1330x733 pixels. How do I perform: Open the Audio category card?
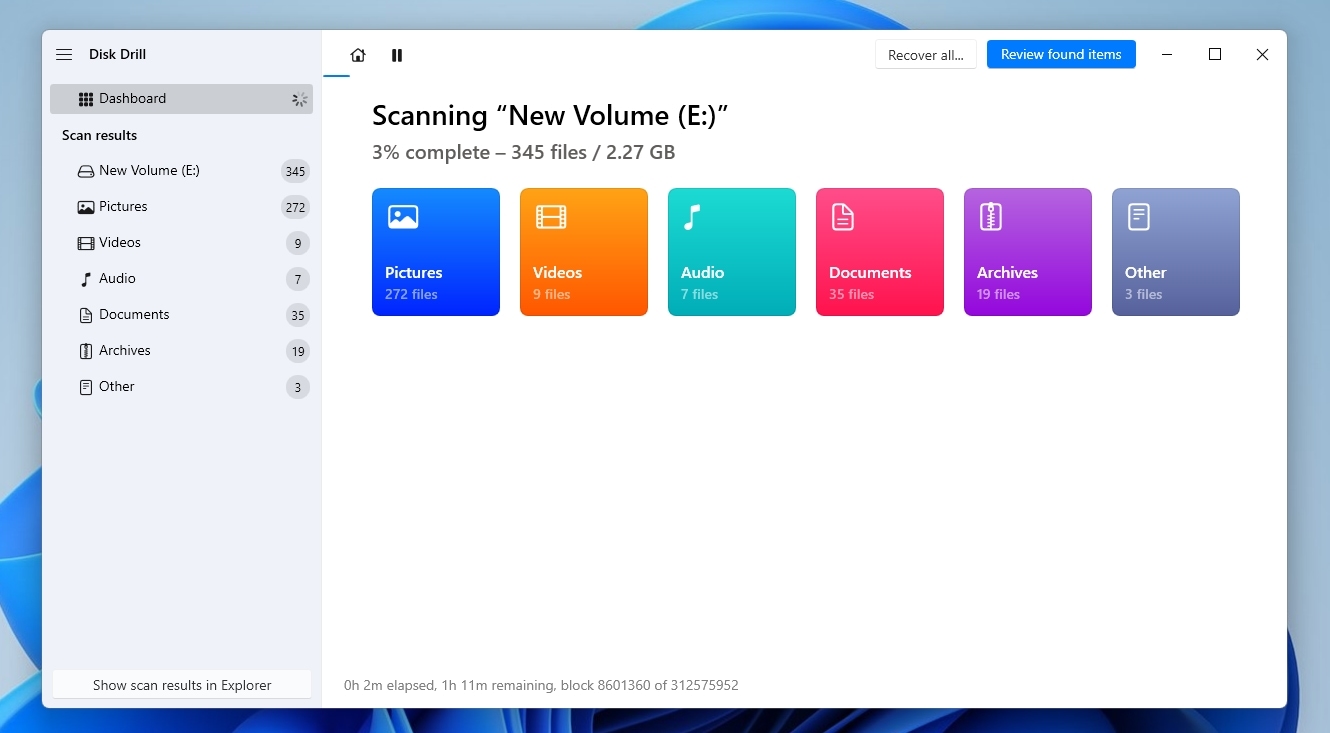[x=731, y=251]
